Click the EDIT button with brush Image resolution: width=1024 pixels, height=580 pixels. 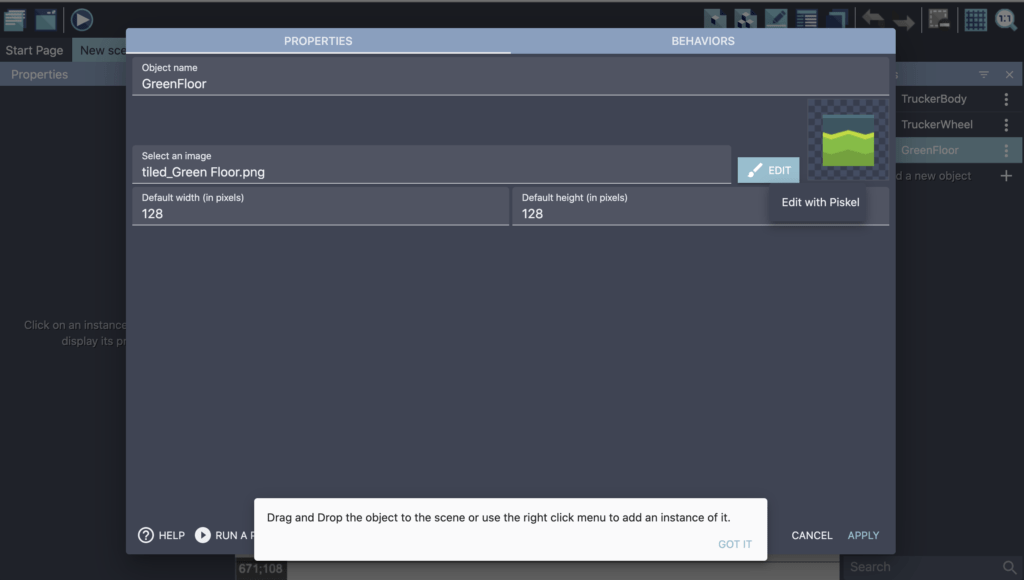pos(769,170)
